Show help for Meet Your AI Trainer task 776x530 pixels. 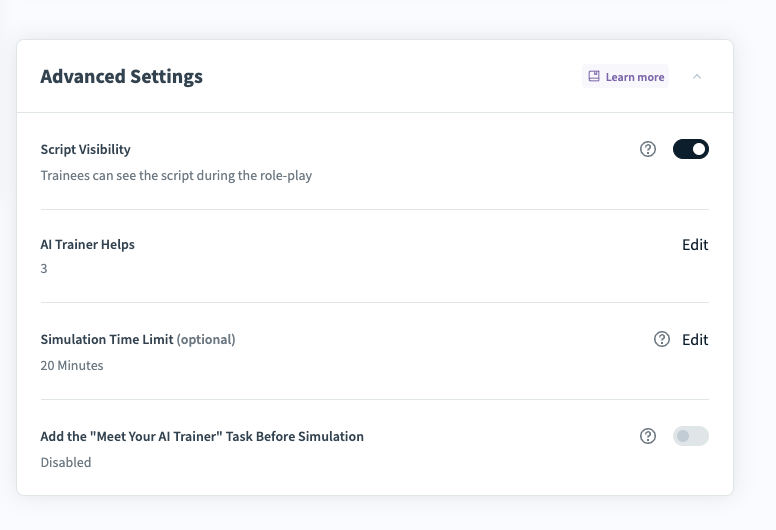pos(648,436)
